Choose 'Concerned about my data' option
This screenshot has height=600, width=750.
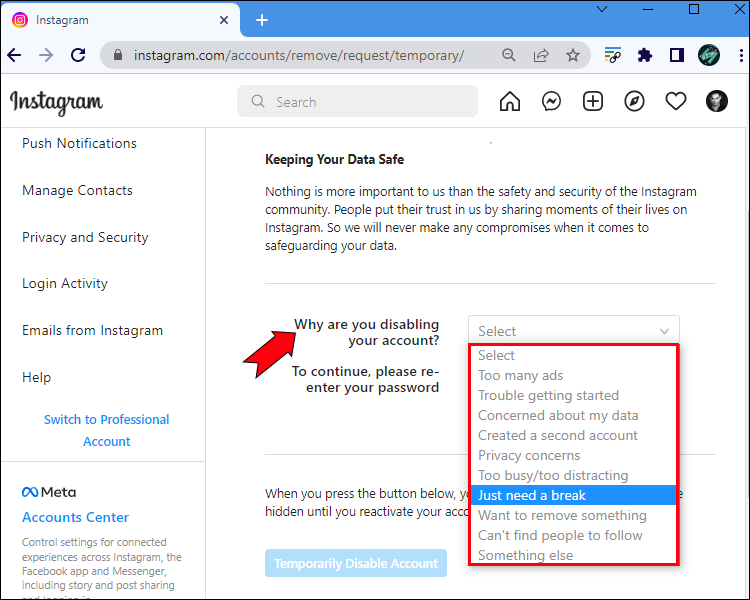[573, 415]
